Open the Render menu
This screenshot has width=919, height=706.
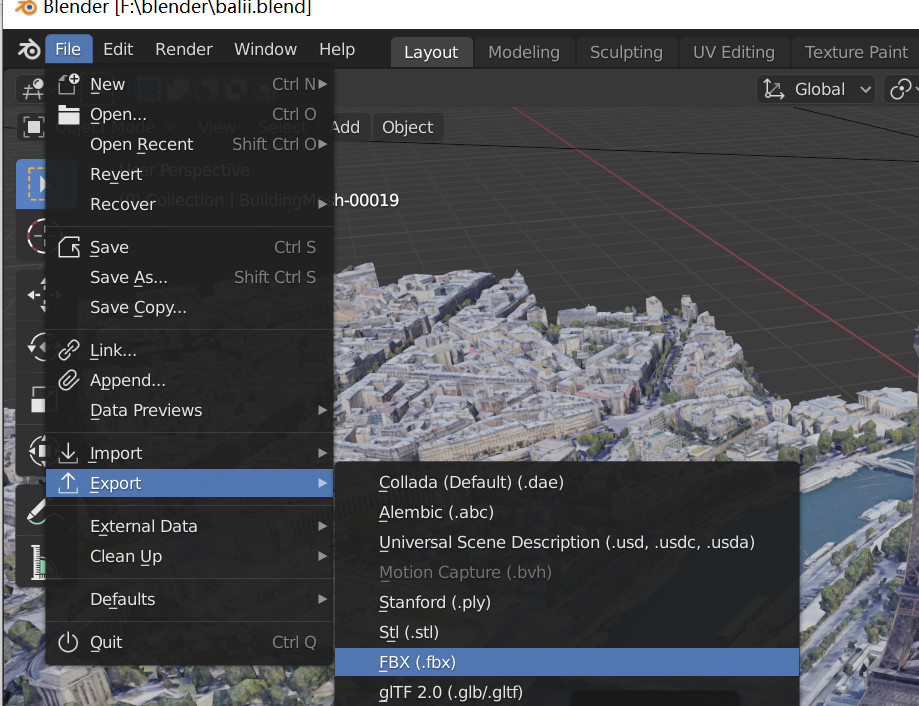(182, 48)
